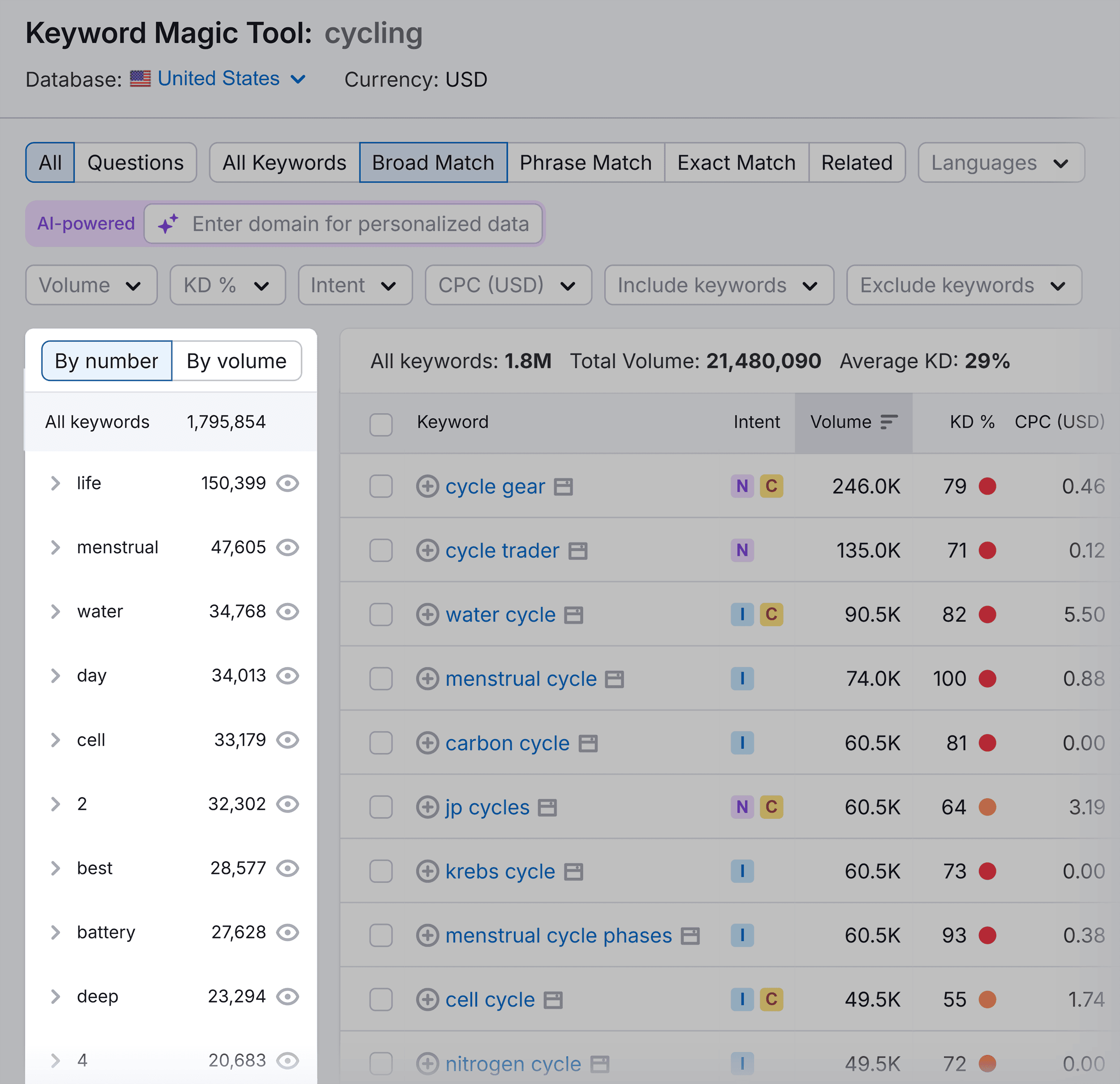Add 'cell cycle' with plus icon
The width and height of the screenshot is (1120, 1084).
(x=427, y=999)
